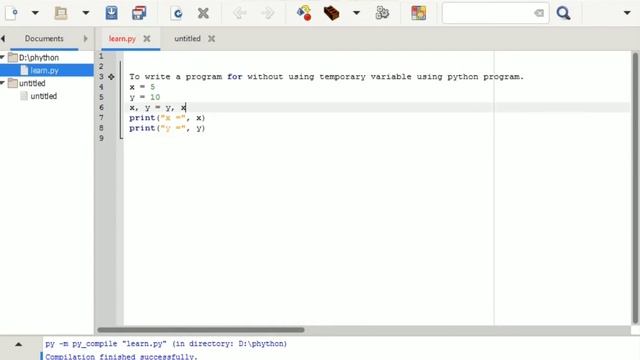Click 'Compilation finished successfully' message
The height and width of the screenshot is (360, 640).
click(121, 356)
